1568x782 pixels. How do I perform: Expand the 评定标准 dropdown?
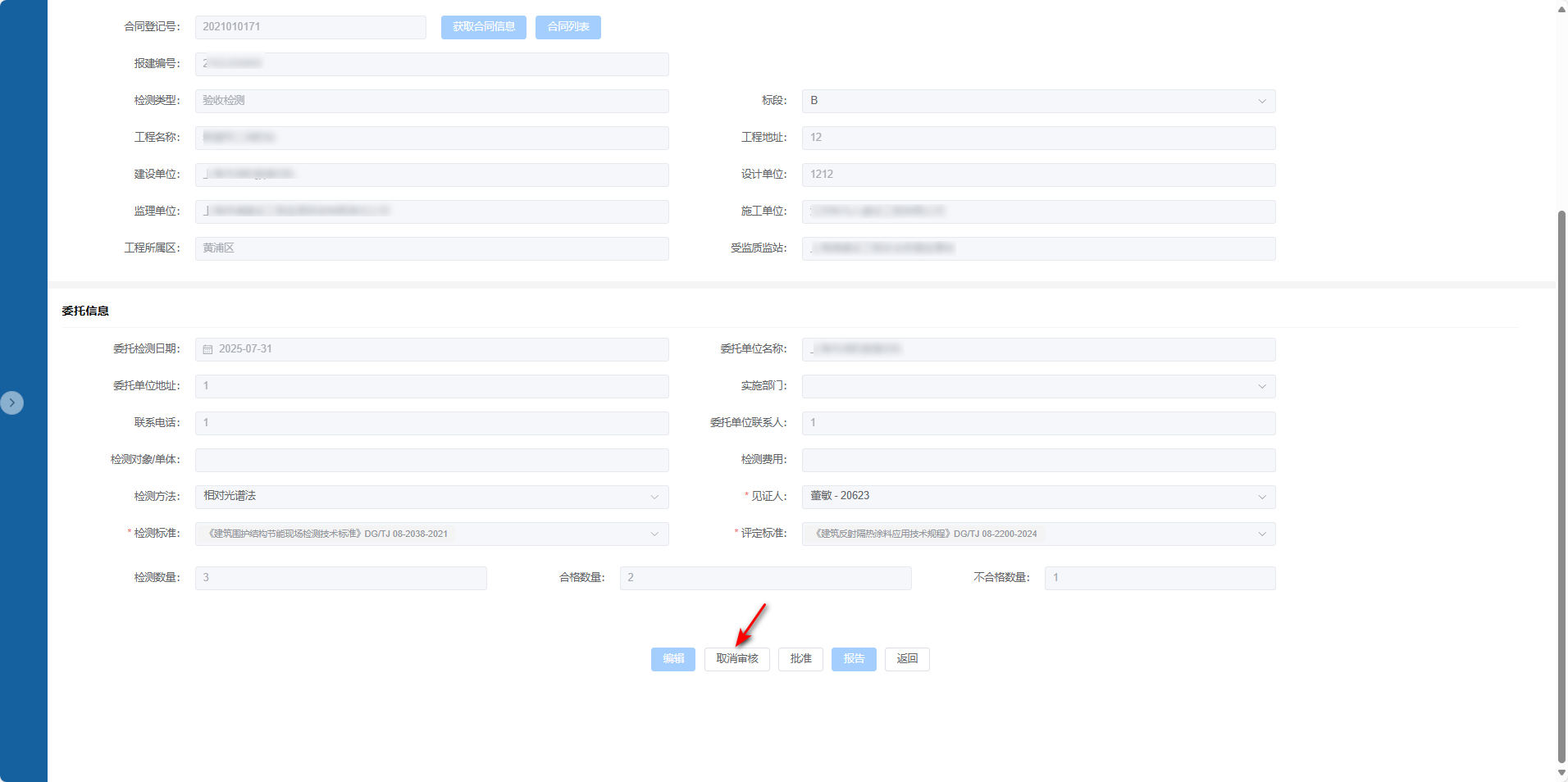pos(1261,534)
